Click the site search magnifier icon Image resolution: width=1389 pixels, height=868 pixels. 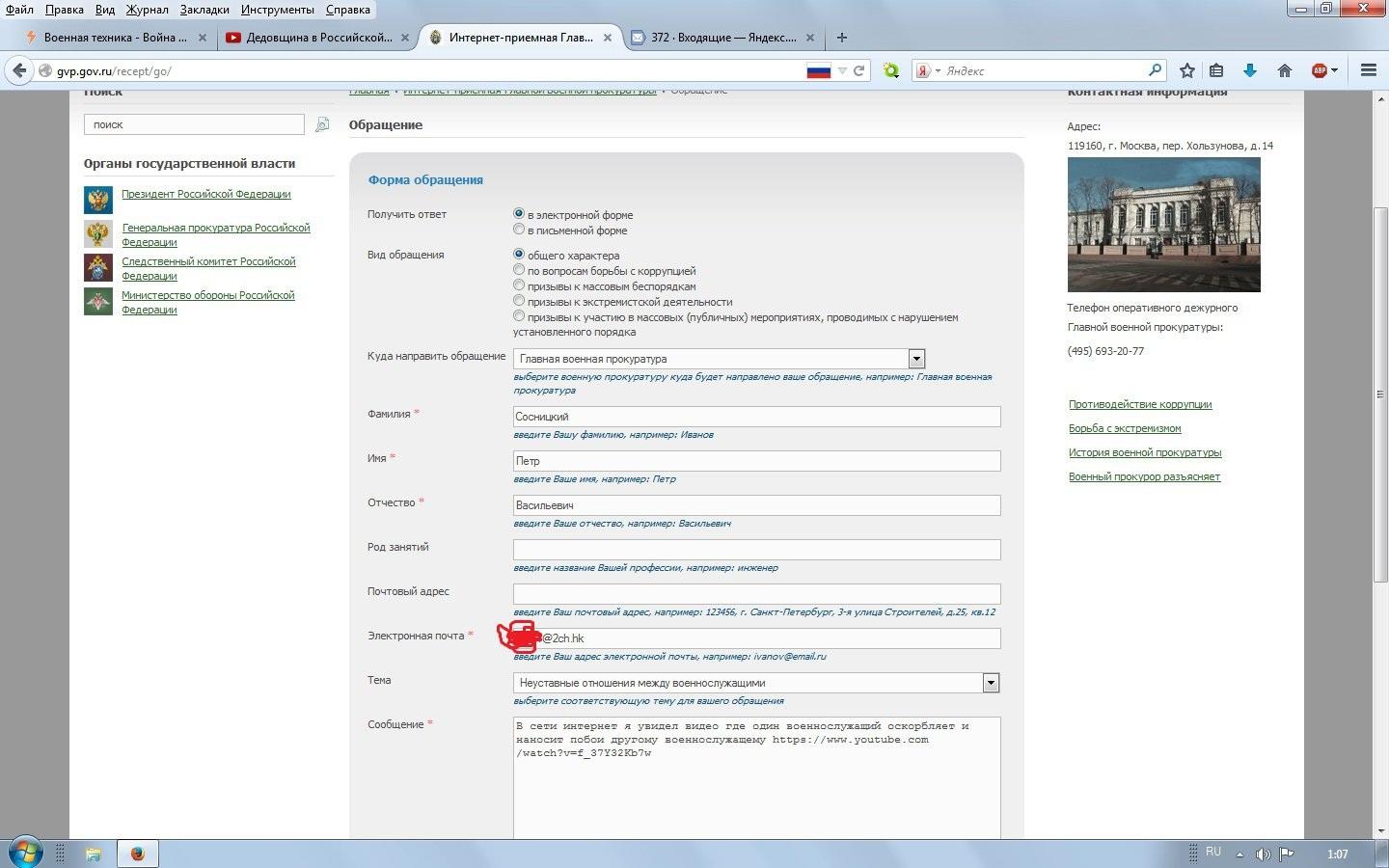pyautogui.click(x=322, y=124)
